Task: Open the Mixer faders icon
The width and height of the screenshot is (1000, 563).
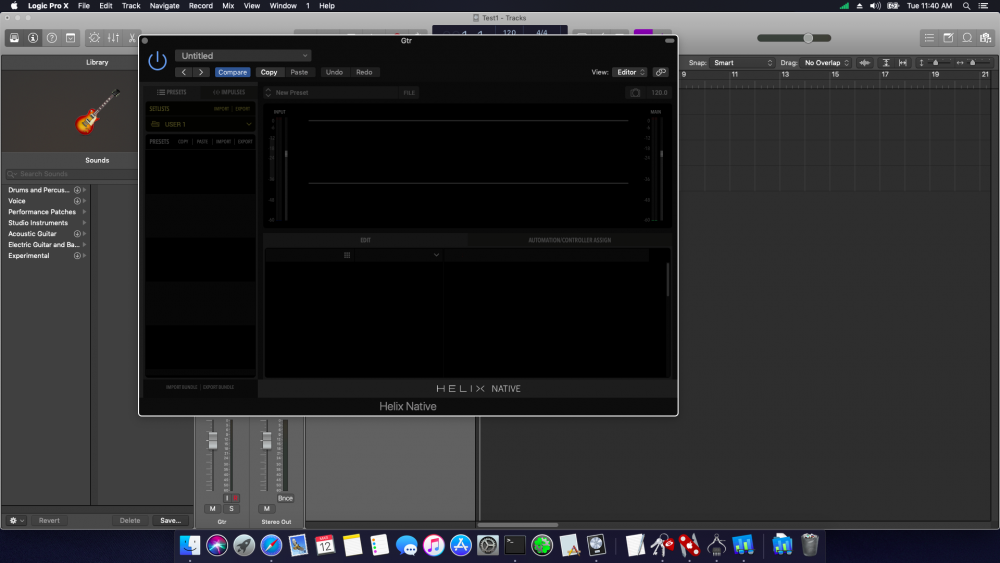Action: tap(114, 38)
